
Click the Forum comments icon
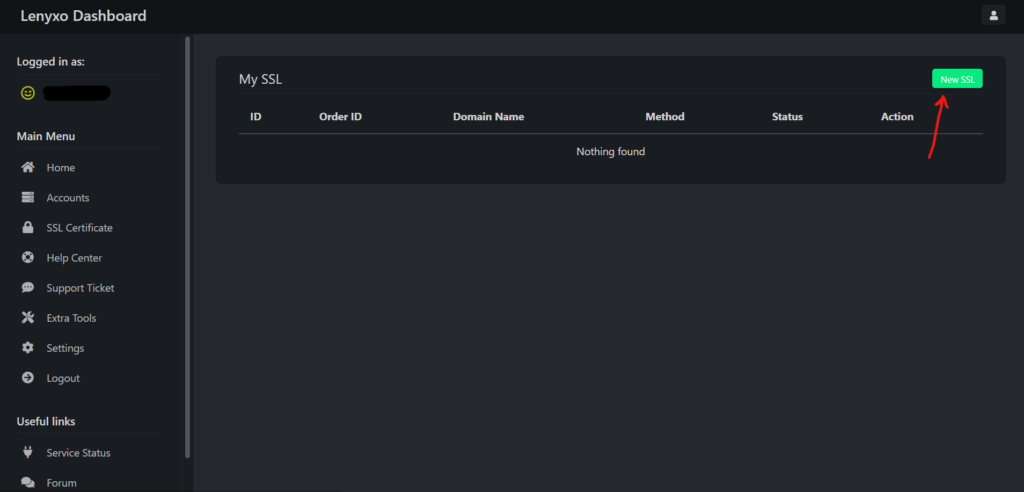27,482
